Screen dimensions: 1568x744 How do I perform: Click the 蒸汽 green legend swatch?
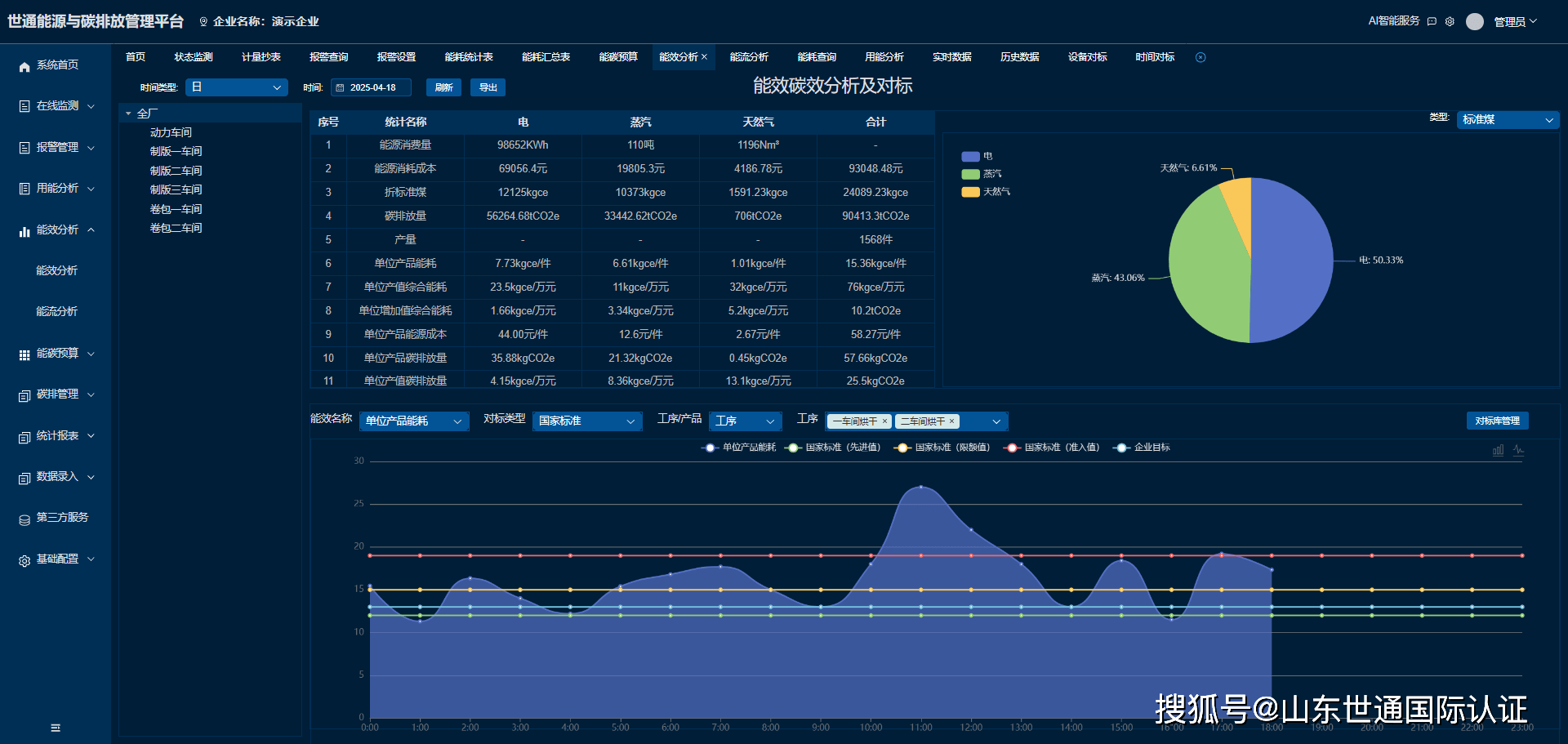click(x=970, y=174)
